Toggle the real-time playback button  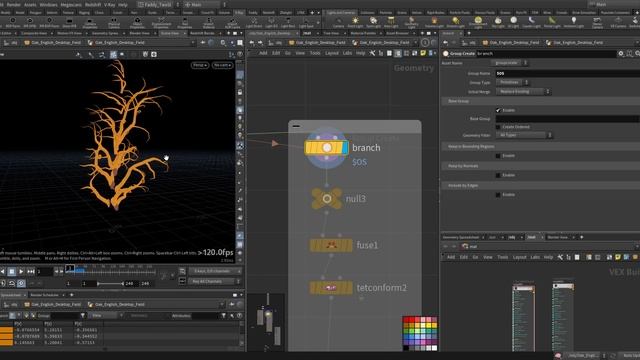tap(21, 283)
